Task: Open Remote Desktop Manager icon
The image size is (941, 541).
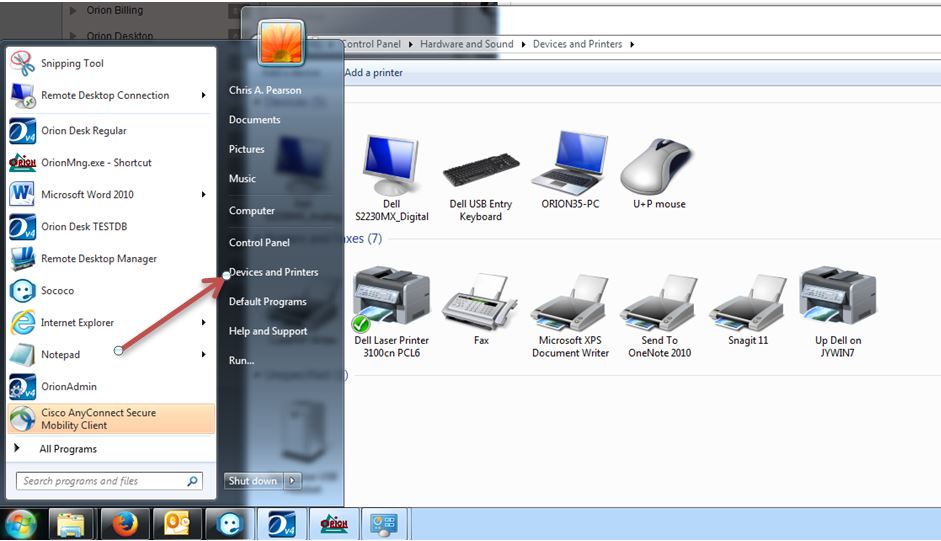Action: [x=23, y=259]
